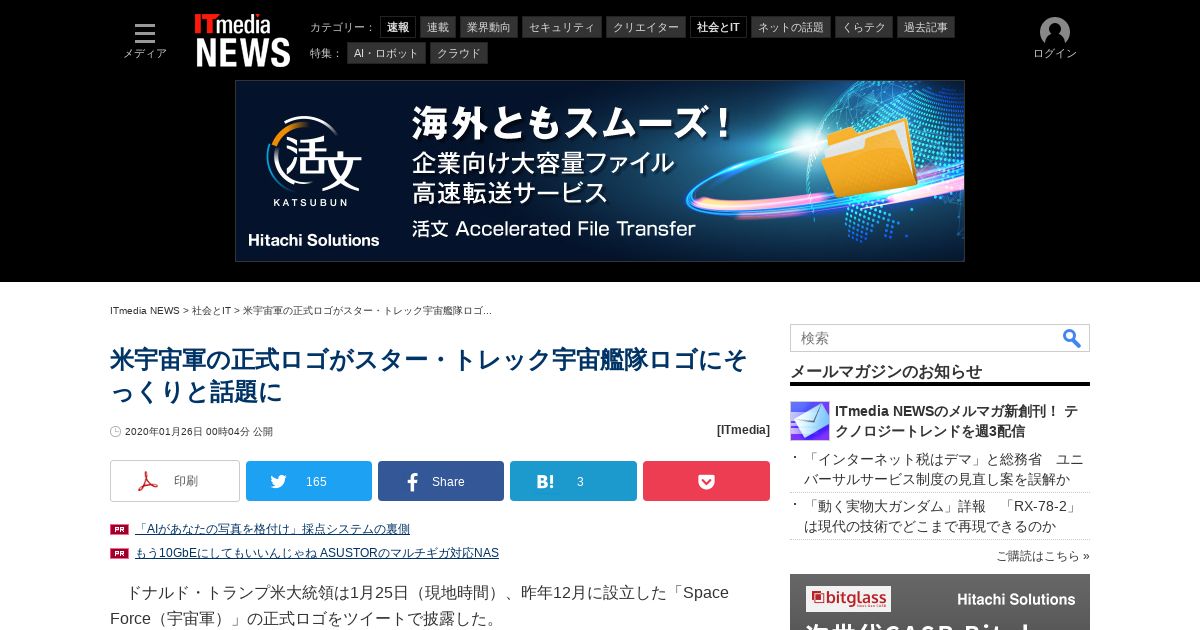The height and width of the screenshot is (630, 1200).
Task: Click the PR badge beside ASUSTOR link
Action: pyautogui.click(x=119, y=553)
